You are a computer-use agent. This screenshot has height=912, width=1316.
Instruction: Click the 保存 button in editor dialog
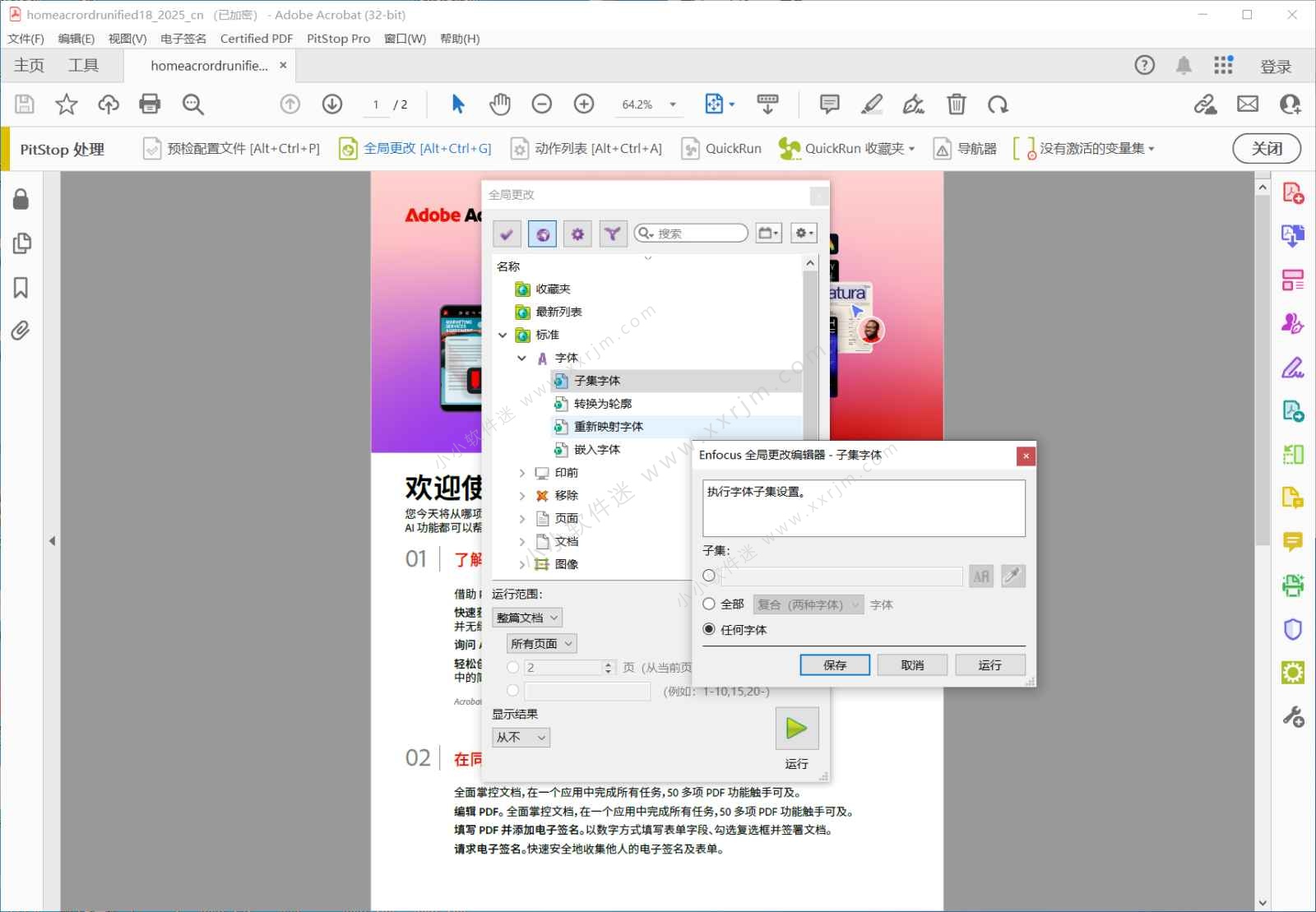tap(835, 664)
